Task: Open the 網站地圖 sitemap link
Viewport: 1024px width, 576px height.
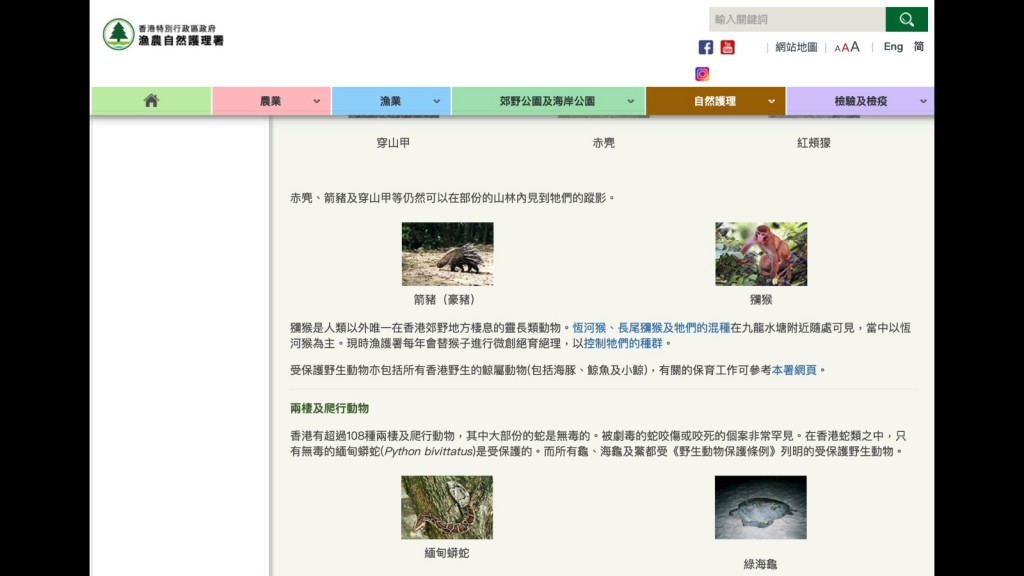Action: click(796, 47)
